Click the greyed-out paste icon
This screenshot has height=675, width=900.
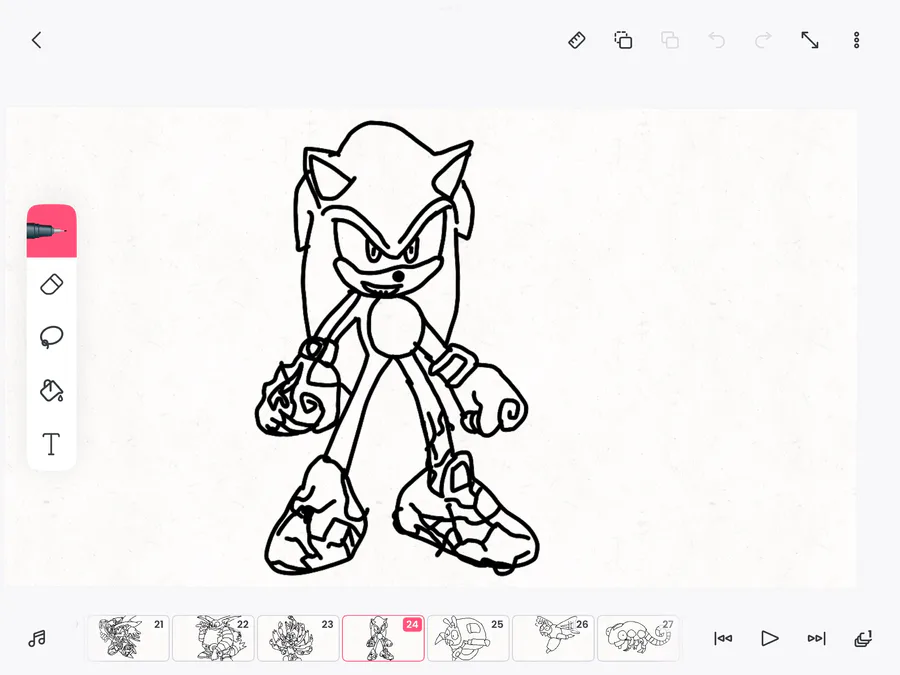click(x=670, y=40)
